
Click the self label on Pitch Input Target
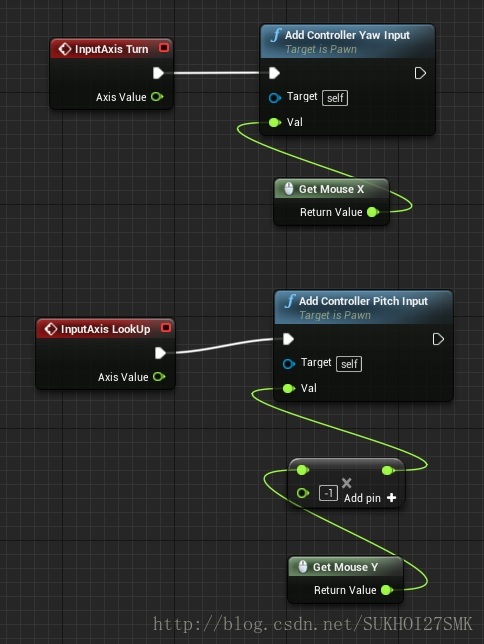[x=349, y=364]
